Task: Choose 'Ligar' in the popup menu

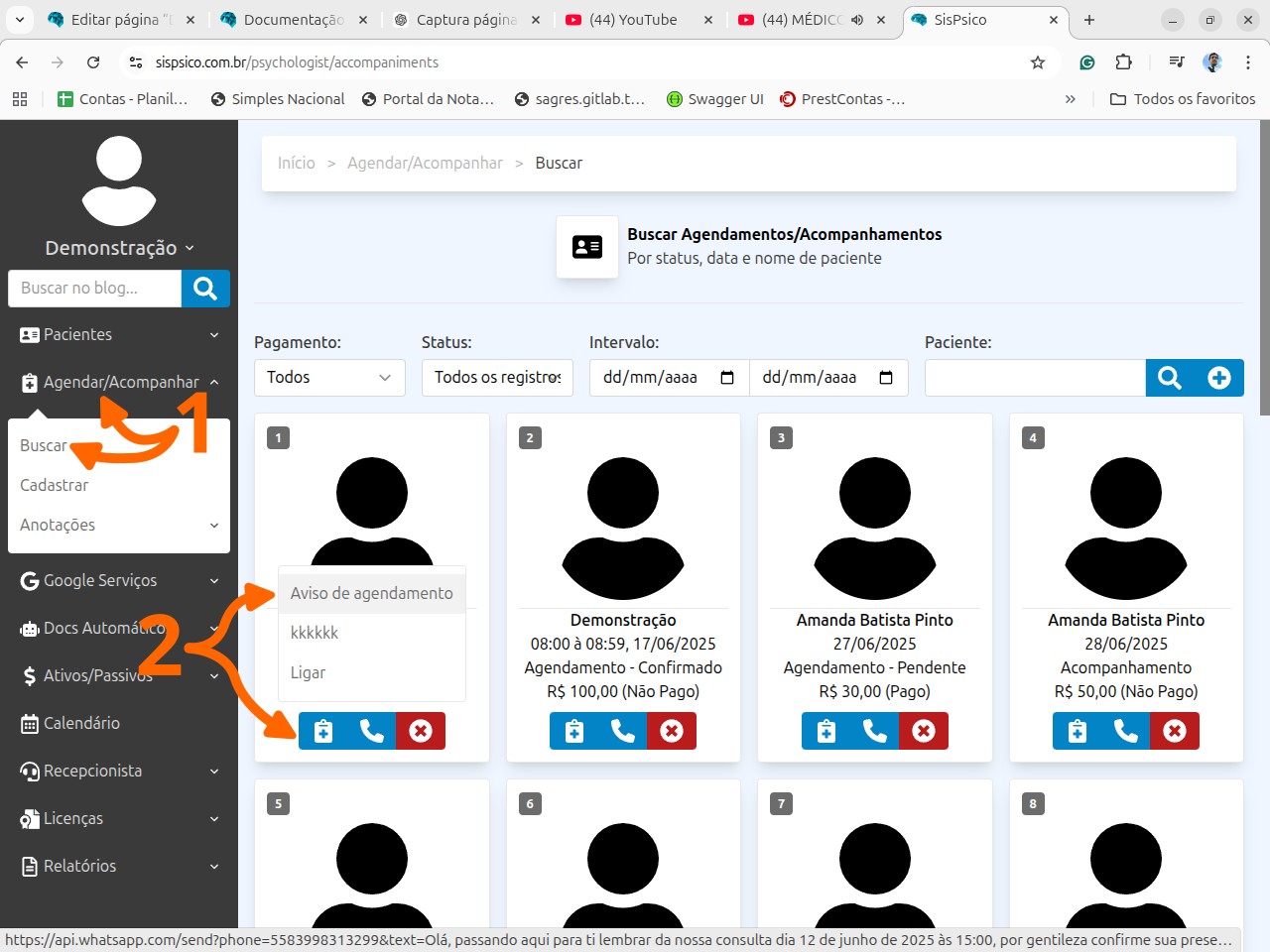Action: [308, 672]
